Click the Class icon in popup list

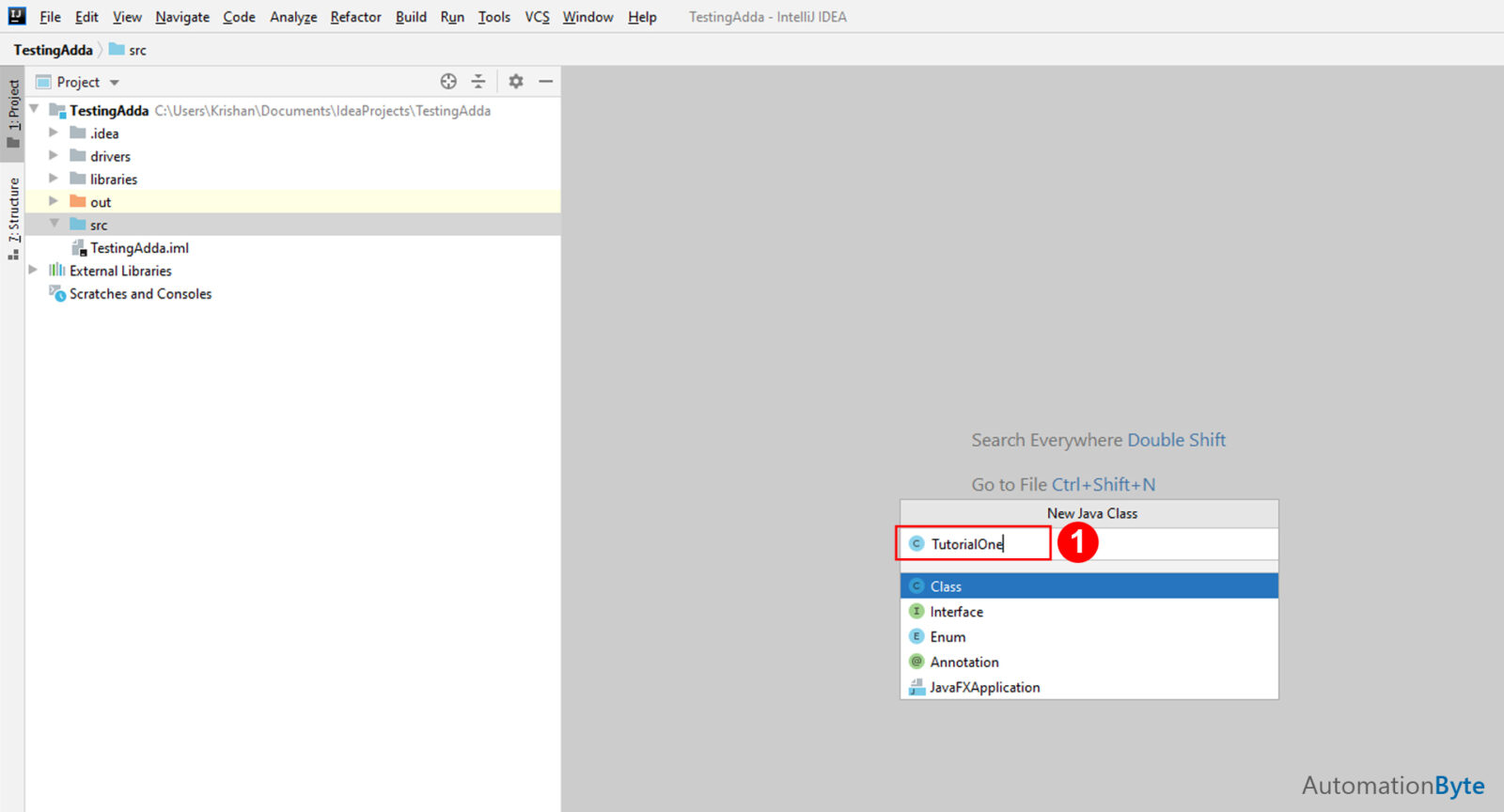coord(916,586)
